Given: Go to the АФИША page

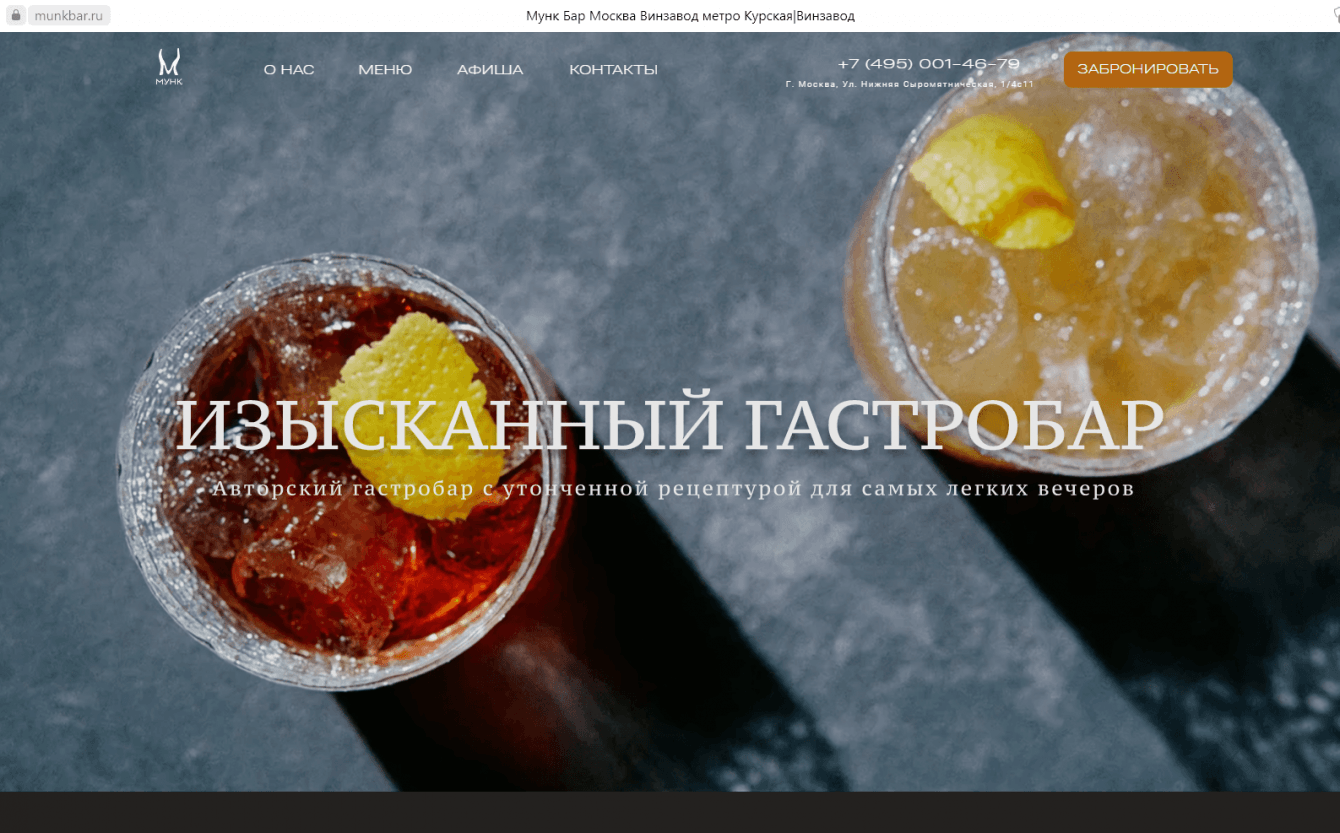Looking at the screenshot, I should click(490, 70).
